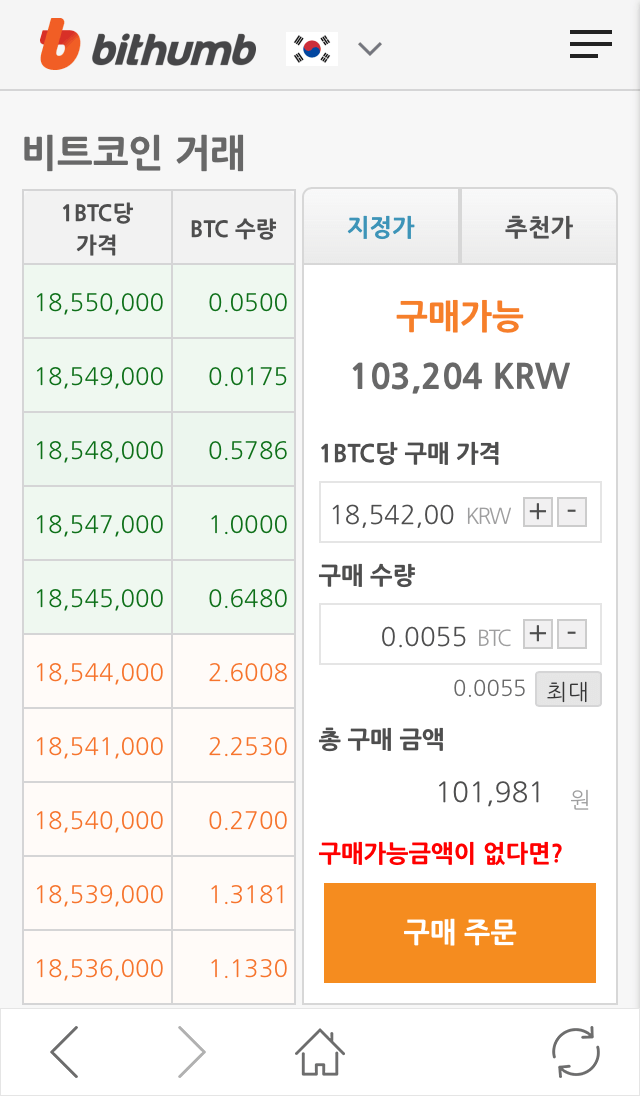
Task: Navigate forward using the forward arrow
Action: pyautogui.click(x=191, y=1051)
